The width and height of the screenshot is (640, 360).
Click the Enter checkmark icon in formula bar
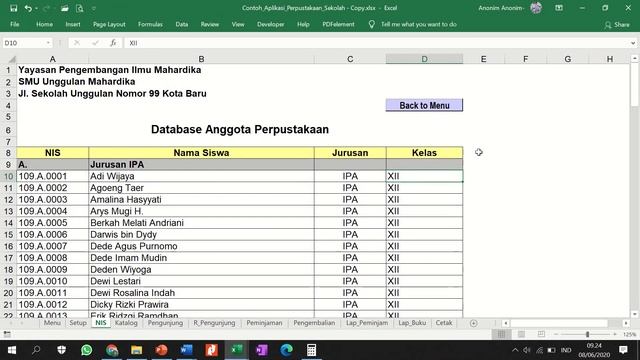pos(95,43)
